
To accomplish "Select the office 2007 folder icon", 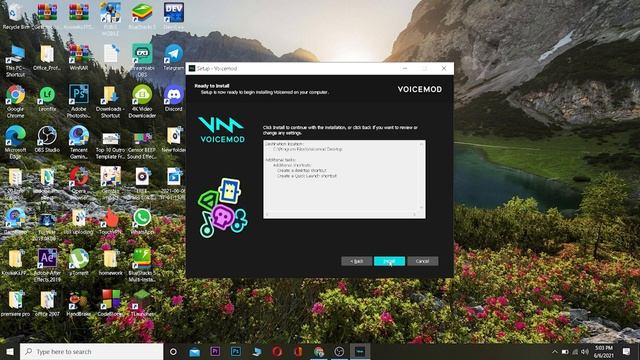I will [47, 304].
